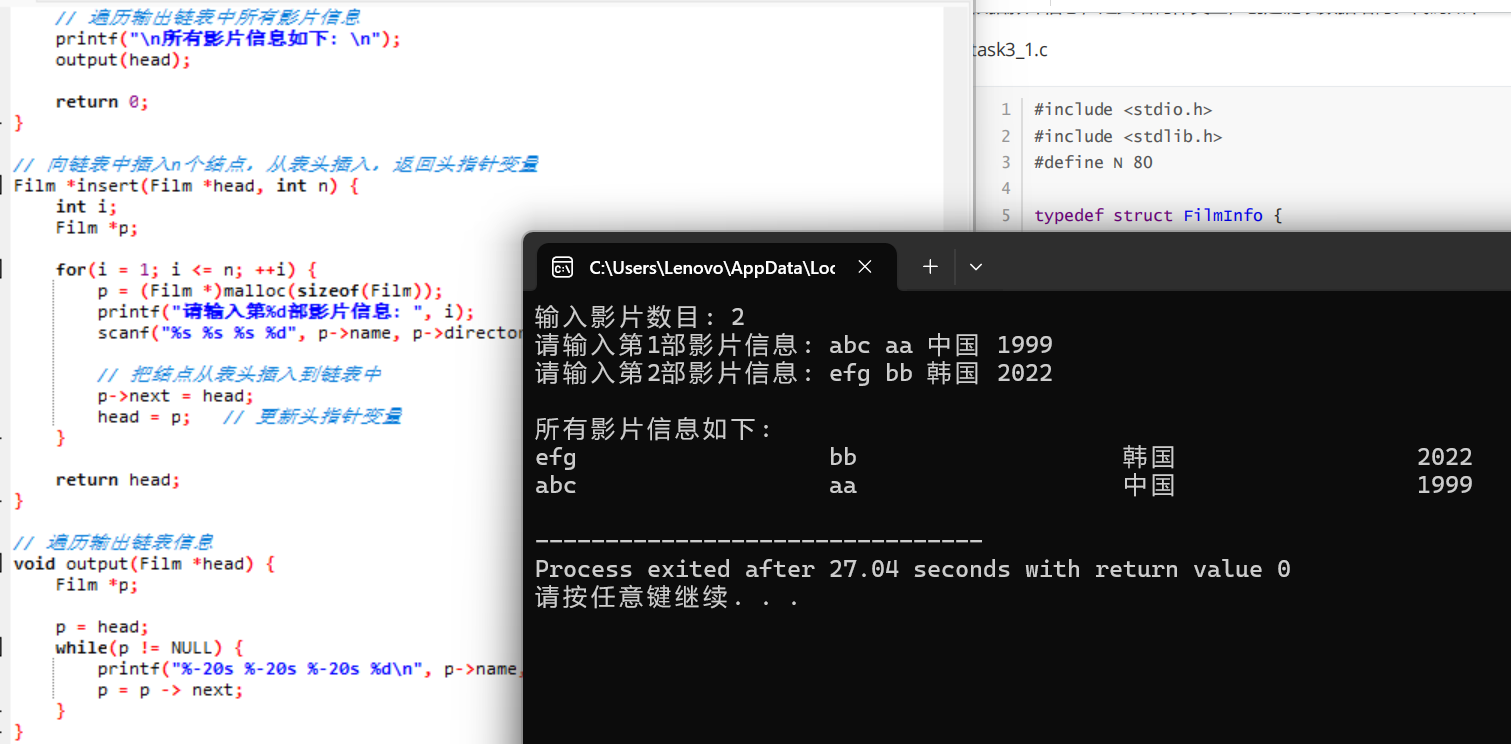The width and height of the screenshot is (1511, 744).
Task: Click the malloc(sizeof(Film)) assignment line
Action: click(x=270, y=291)
